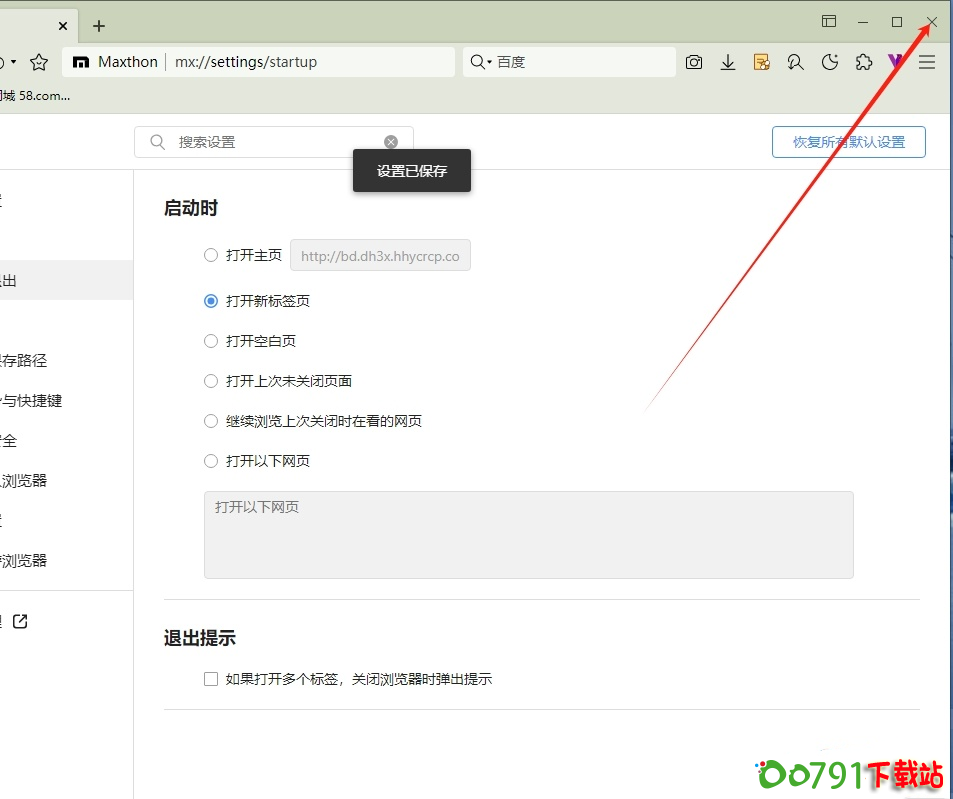Open the hamburger main menu
953x799 pixels.
(x=927, y=62)
